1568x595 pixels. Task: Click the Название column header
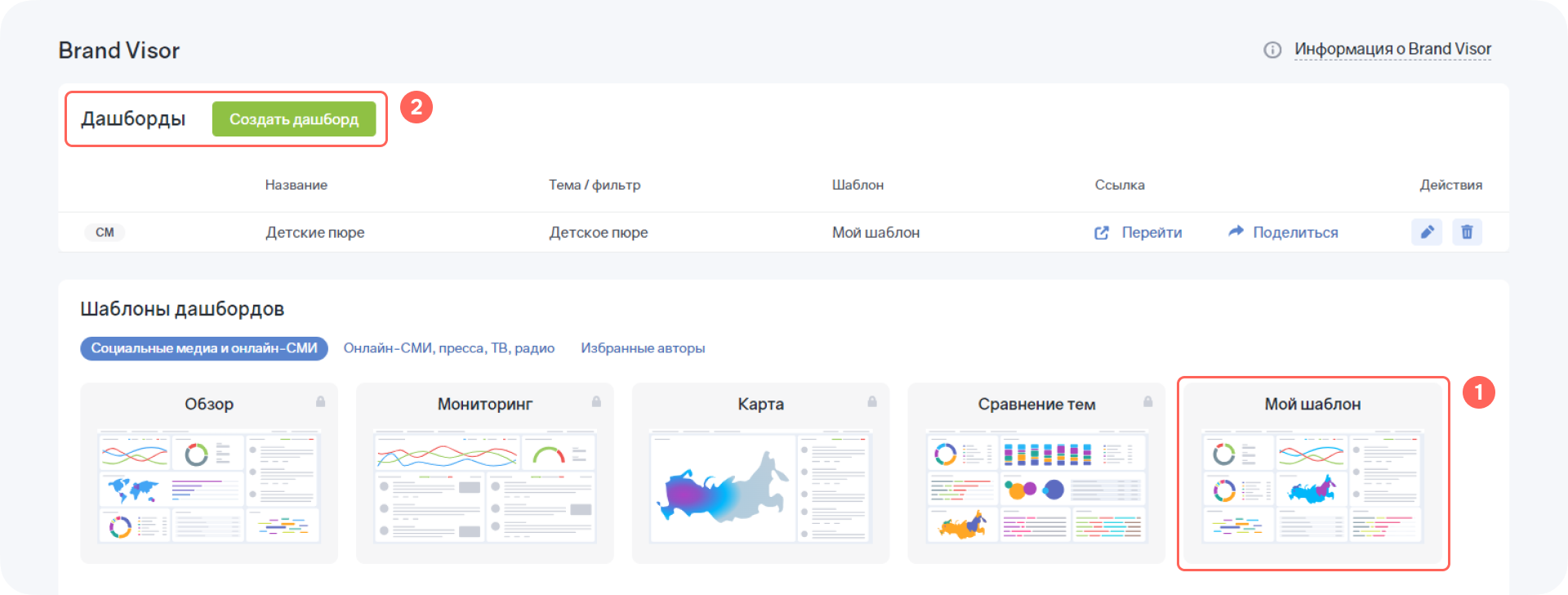(296, 186)
